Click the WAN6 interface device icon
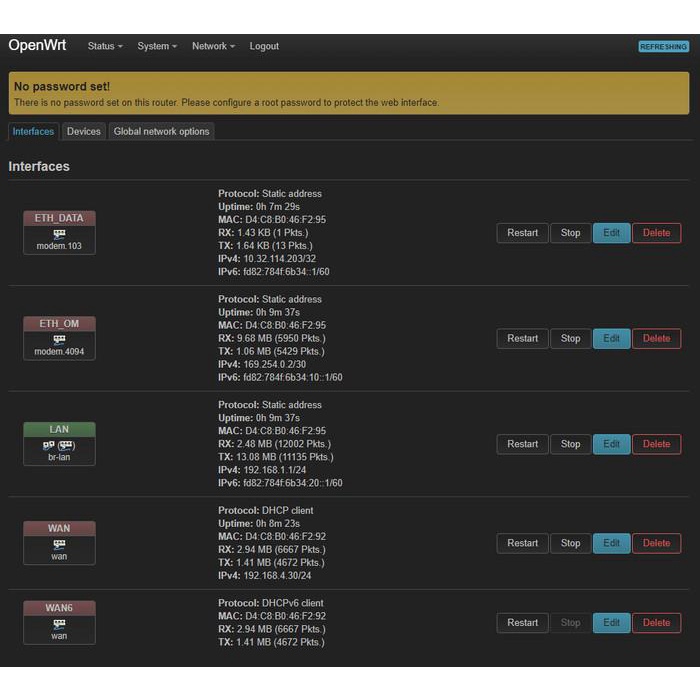The height and width of the screenshot is (700, 700). click(x=59, y=623)
